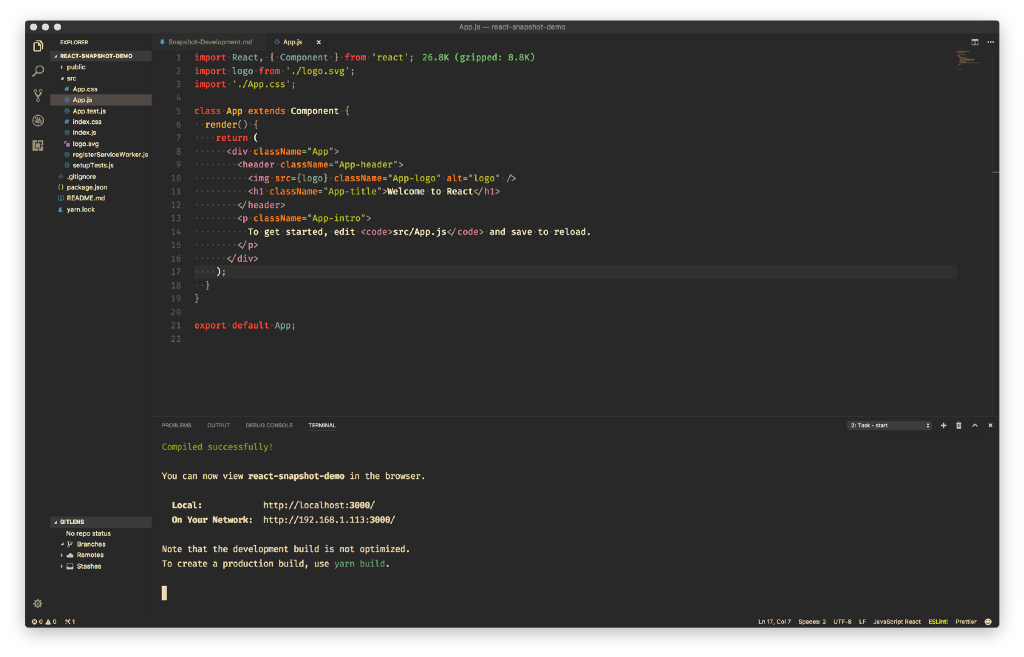Viewport: 1024px width, 657px height.
Task: Toggle Prettier in the status bar
Action: 965,621
